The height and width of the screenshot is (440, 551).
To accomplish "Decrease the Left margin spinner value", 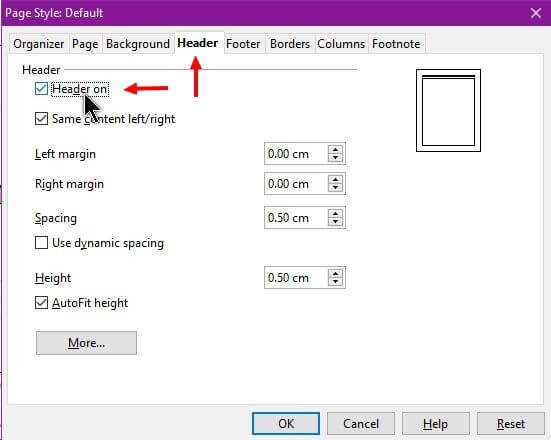I will (x=335, y=157).
